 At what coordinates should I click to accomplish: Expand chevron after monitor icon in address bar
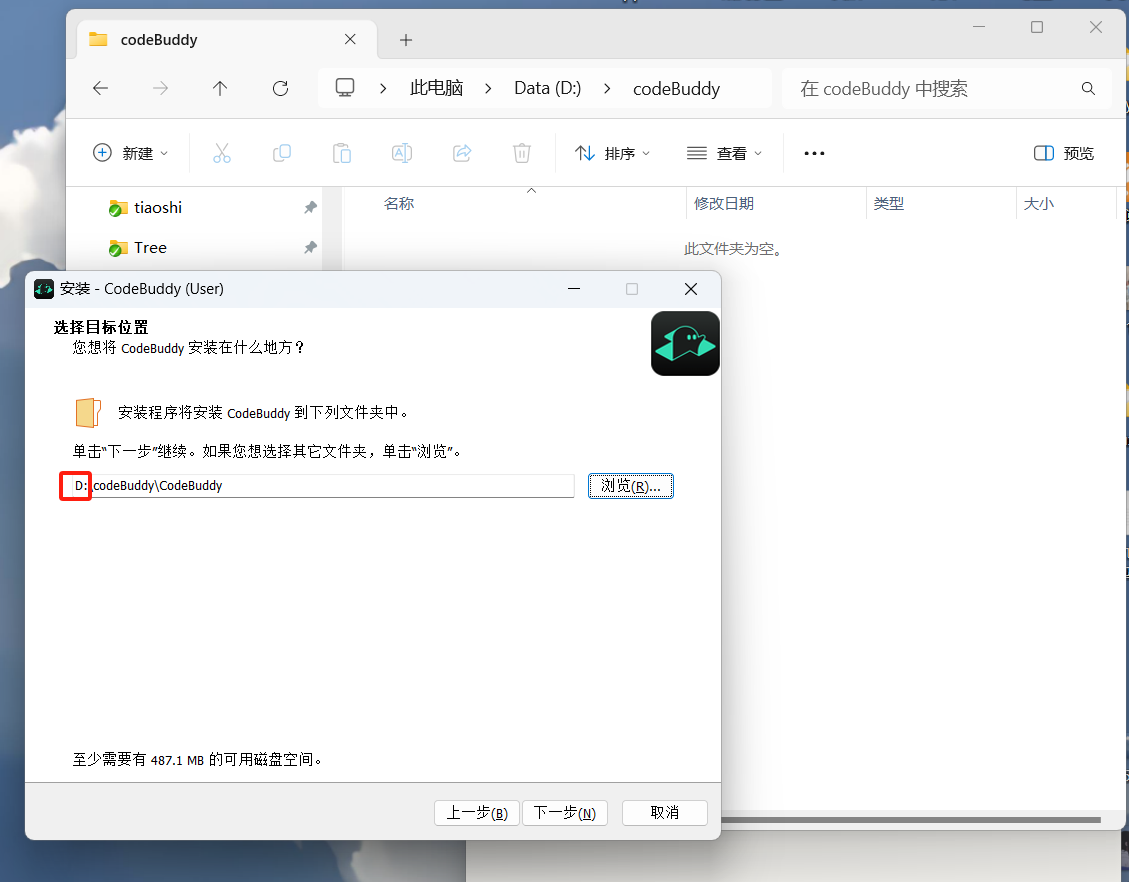(x=383, y=89)
